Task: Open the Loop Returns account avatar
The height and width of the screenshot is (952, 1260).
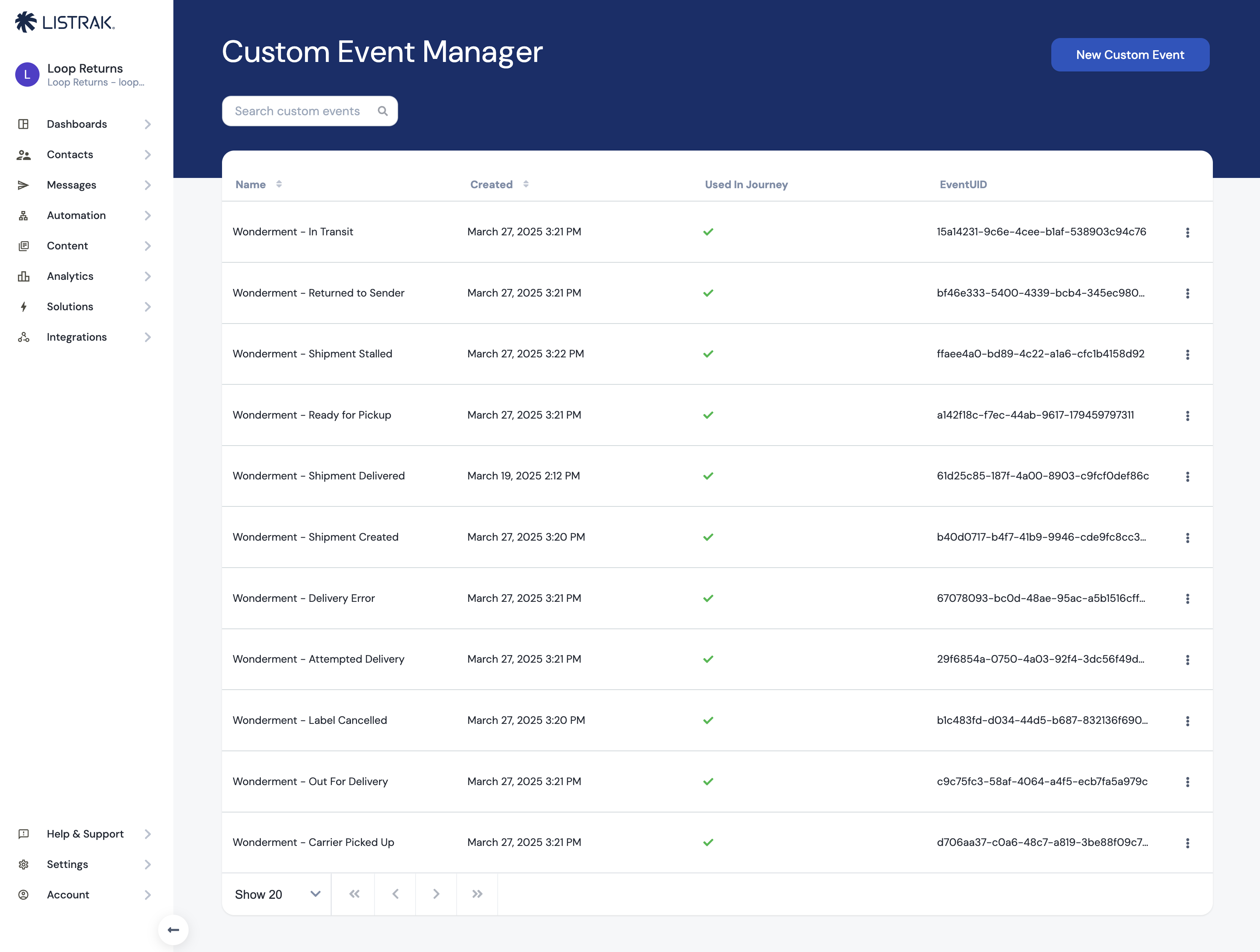Action: pyautogui.click(x=27, y=75)
